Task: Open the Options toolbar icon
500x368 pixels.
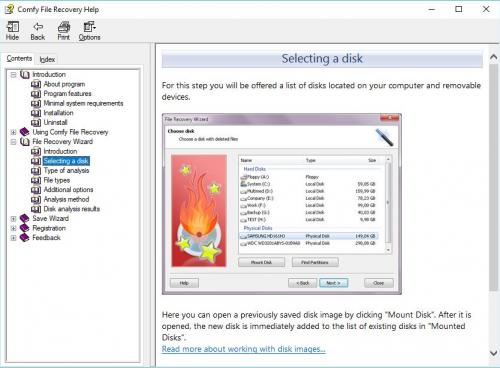Action: [x=89, y=27]
